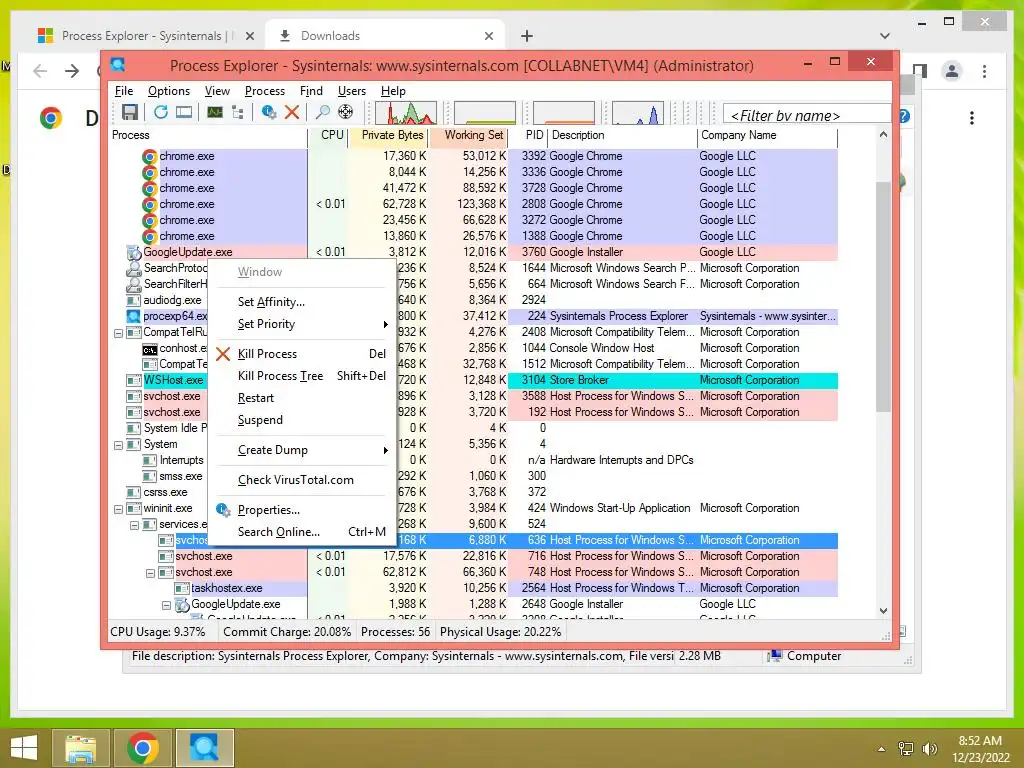Open the System Information graph icon
This screenshot has height=768, width=1024.
tap(215, 112)
